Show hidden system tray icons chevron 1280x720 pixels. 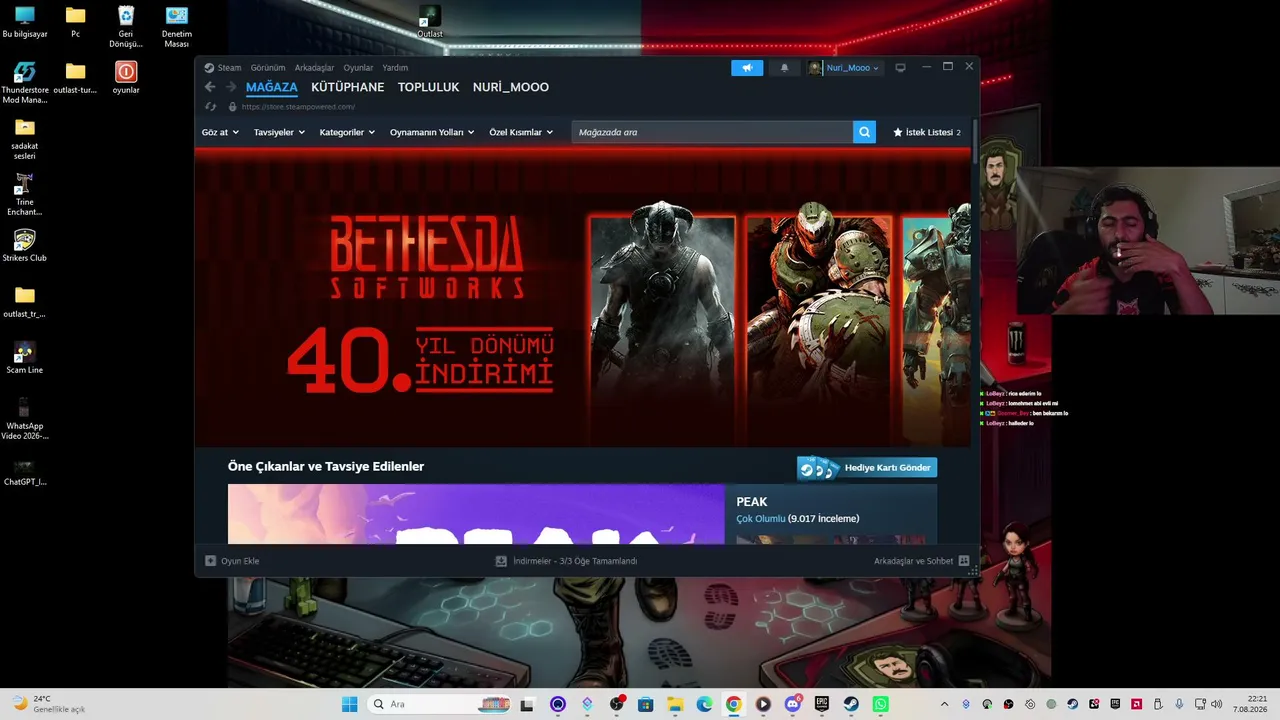944,704
